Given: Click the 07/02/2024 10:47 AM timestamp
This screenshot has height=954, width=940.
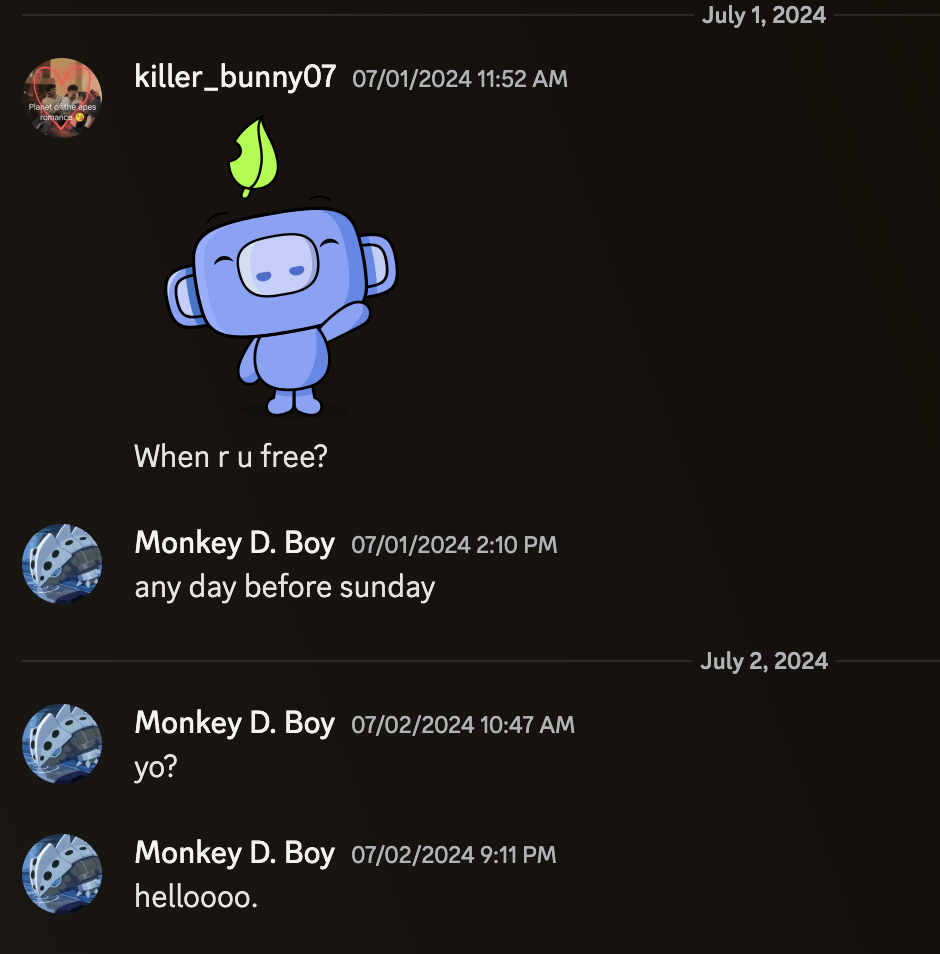Looking at the screenshot, I should point(462,725).
